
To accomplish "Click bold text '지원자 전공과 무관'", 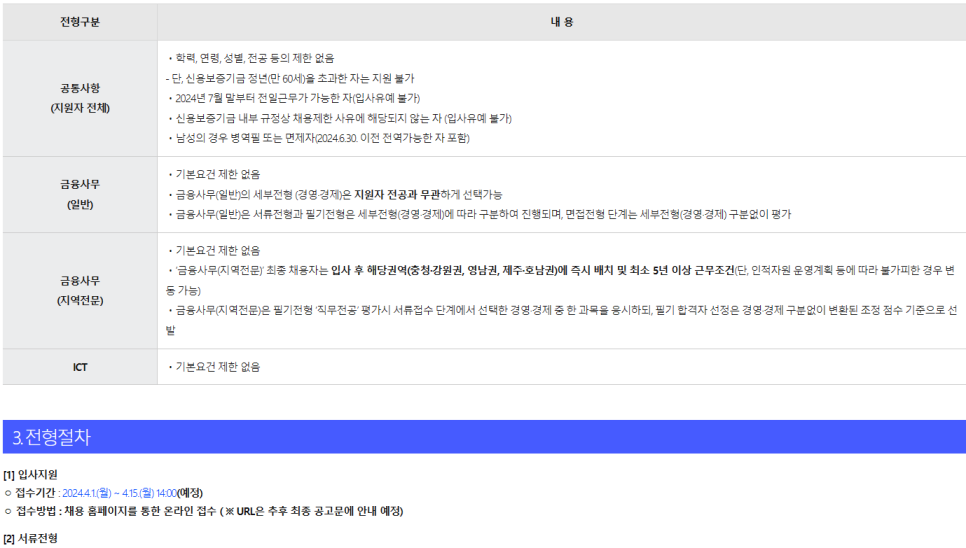I will [x=397, y=195].
